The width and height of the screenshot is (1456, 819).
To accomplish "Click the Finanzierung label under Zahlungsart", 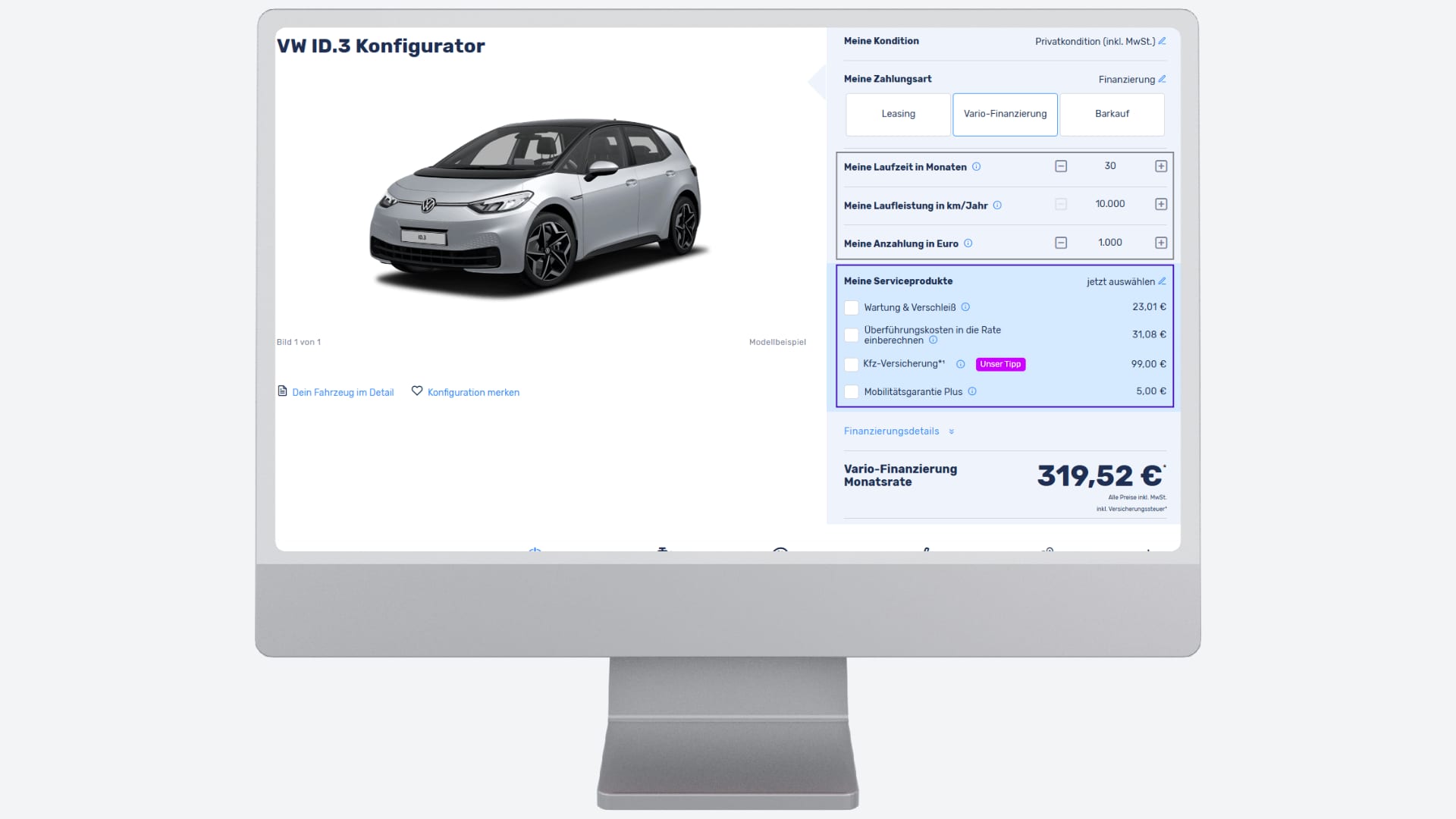I will pyautogui.click(x=1126, y=80).
